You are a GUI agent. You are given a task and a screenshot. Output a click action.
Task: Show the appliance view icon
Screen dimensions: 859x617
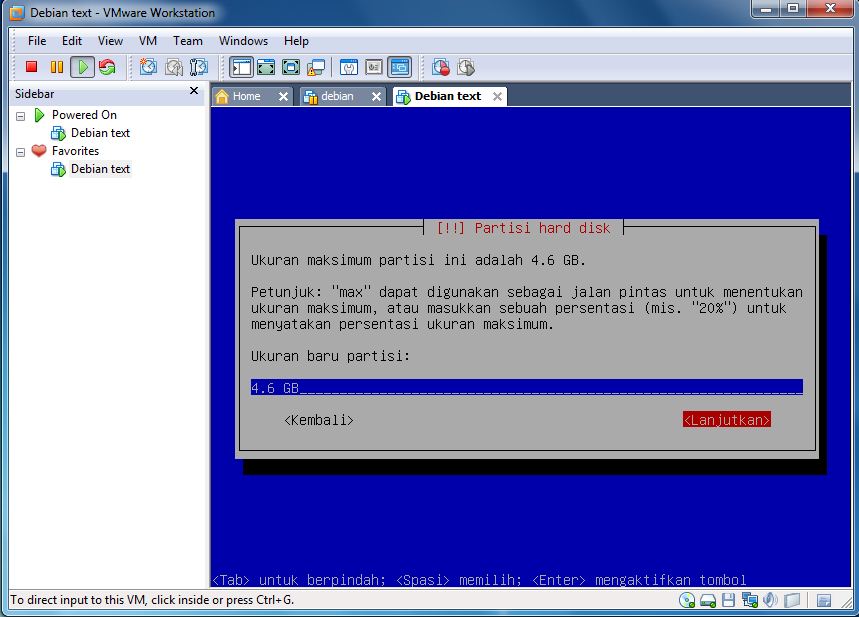tap(374, 67)
